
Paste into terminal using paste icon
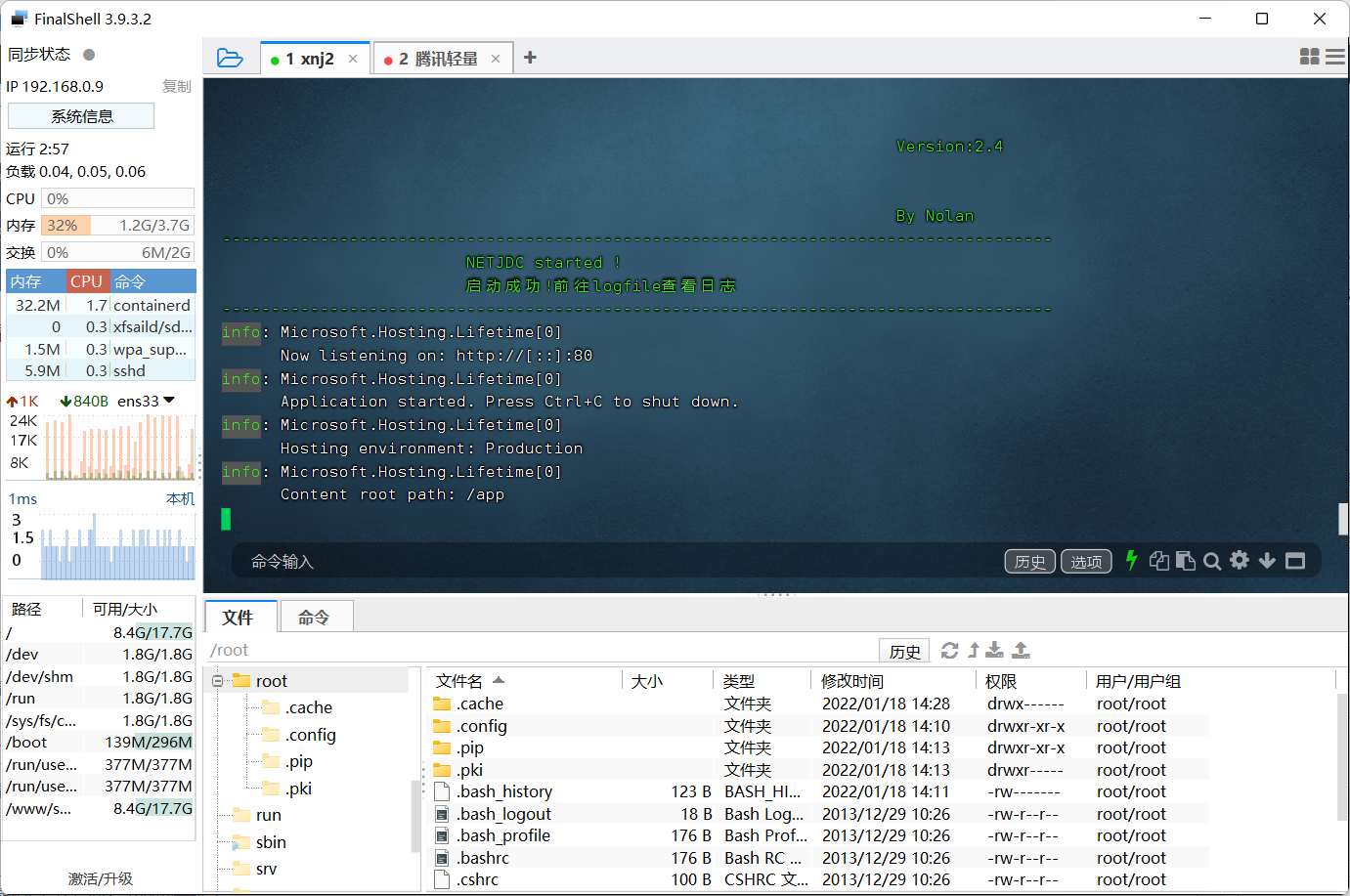coord(1186,560)
